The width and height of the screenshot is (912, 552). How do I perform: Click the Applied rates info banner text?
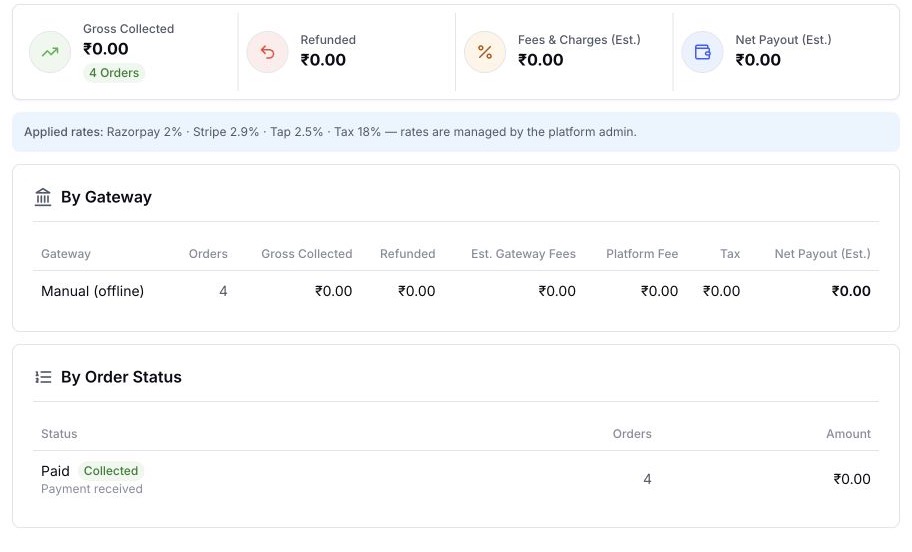pos(330,132)
